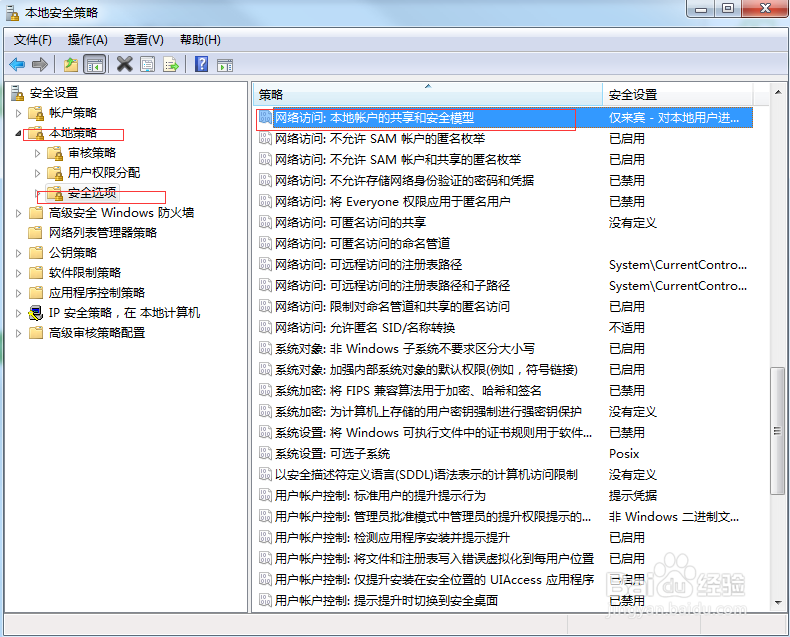Select 本地策略 in the tree
Screen dimensions: 790x637
click(73, 133)
